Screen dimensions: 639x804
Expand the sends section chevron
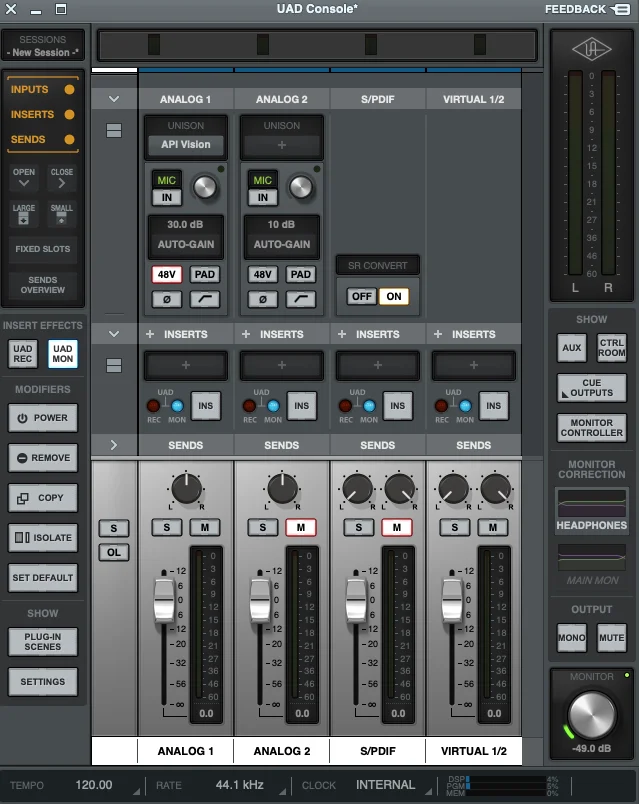pyautogui.click(x=114, y=445)
